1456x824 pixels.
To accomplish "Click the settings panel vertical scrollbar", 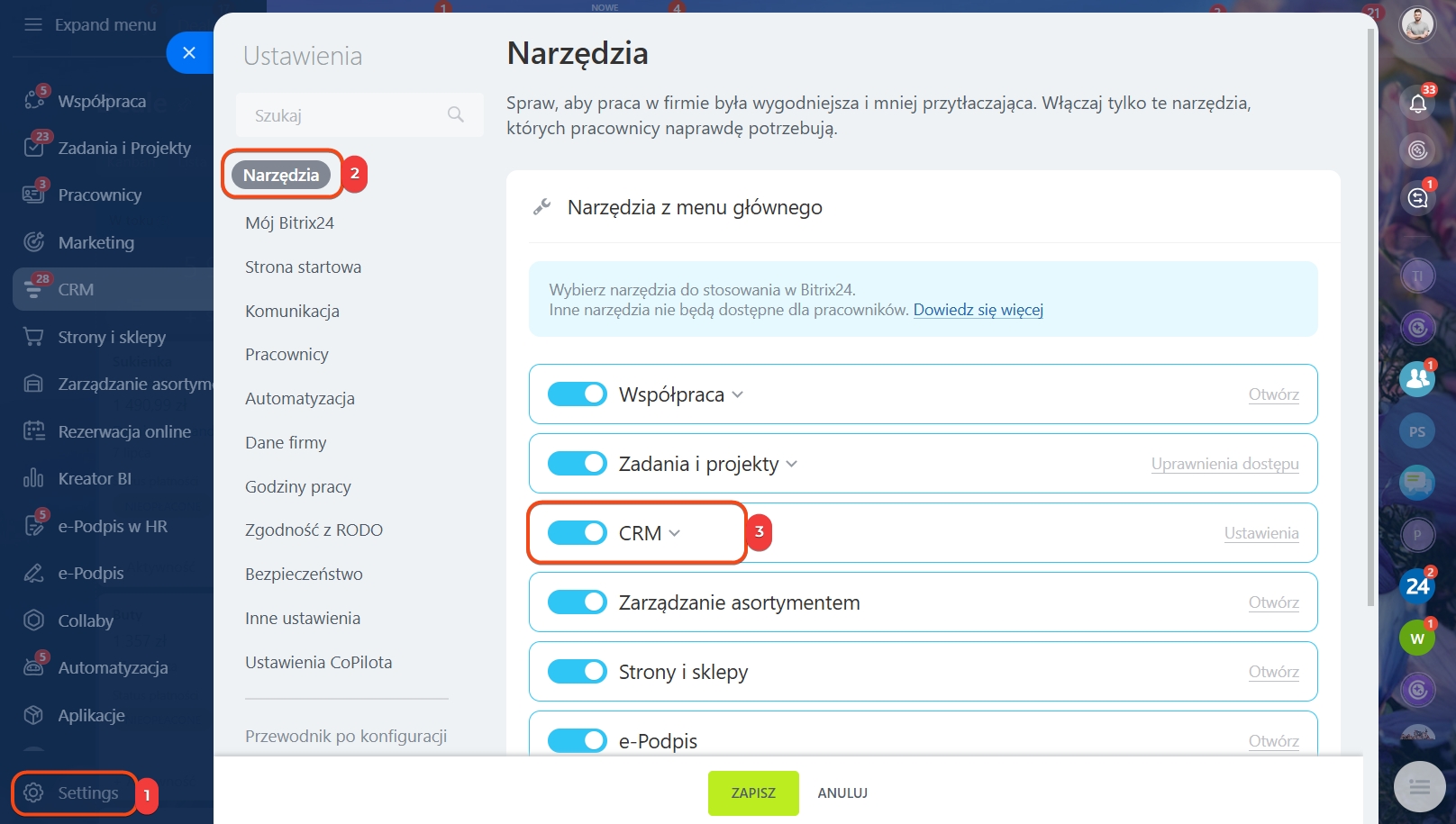I will tap(1371, 315).
